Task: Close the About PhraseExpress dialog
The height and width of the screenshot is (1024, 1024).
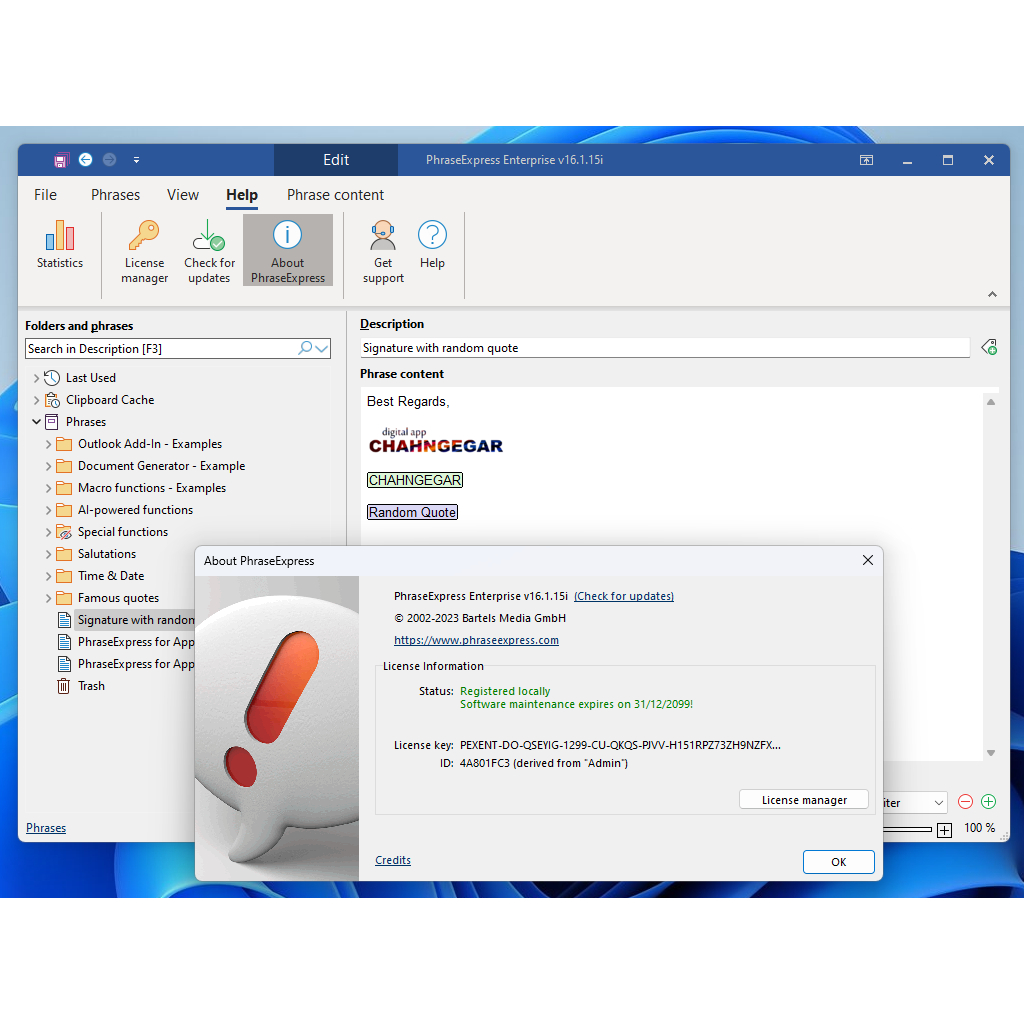Action: (867, 560)
